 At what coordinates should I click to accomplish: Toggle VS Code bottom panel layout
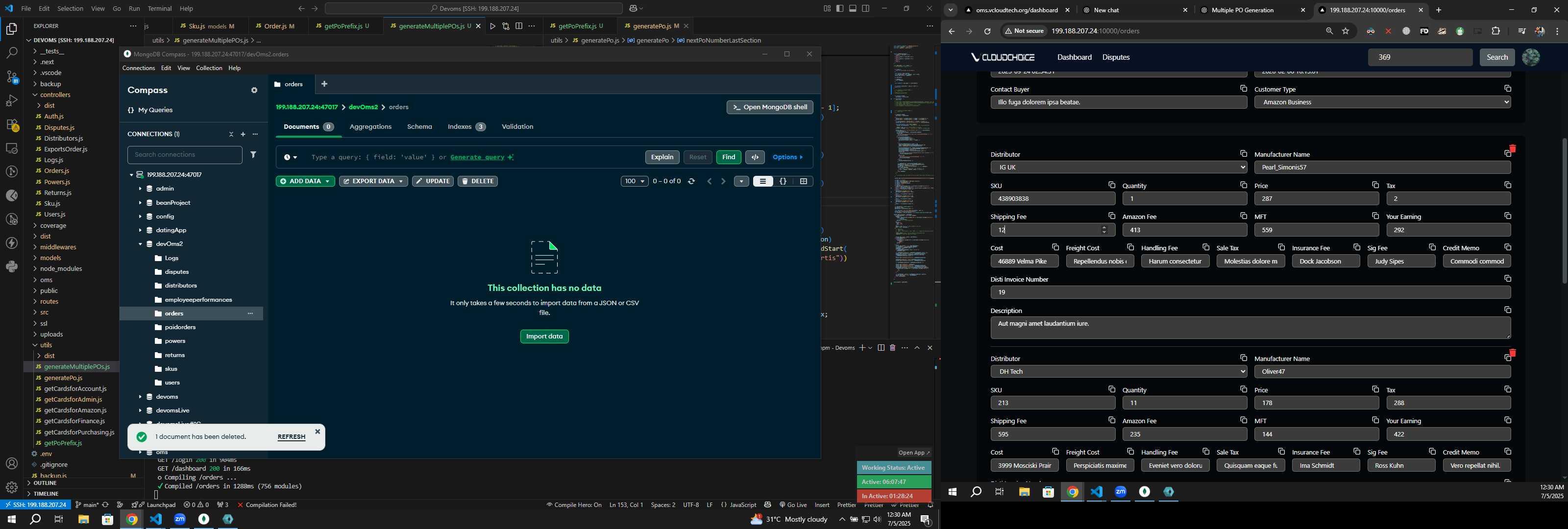[x=853, y=8]
